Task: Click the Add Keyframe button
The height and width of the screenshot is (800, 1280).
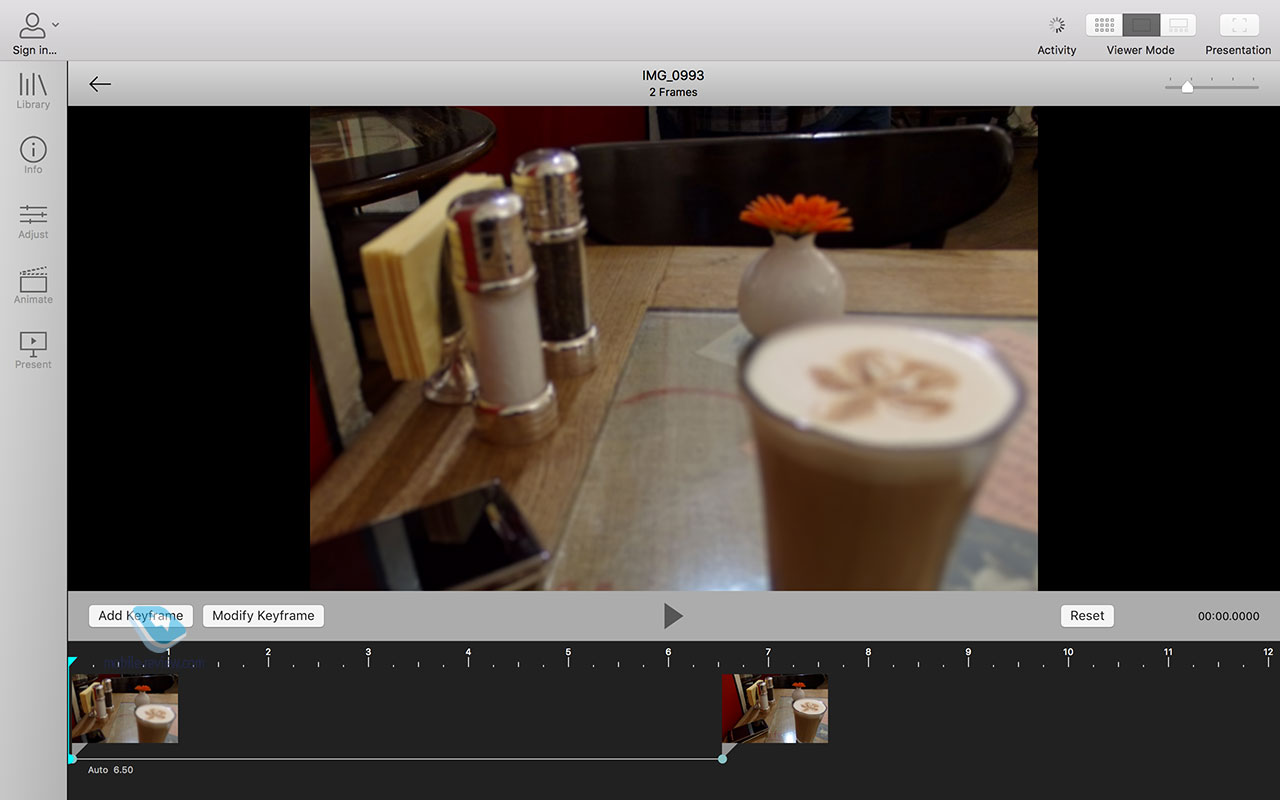Action: pos(140,616)
